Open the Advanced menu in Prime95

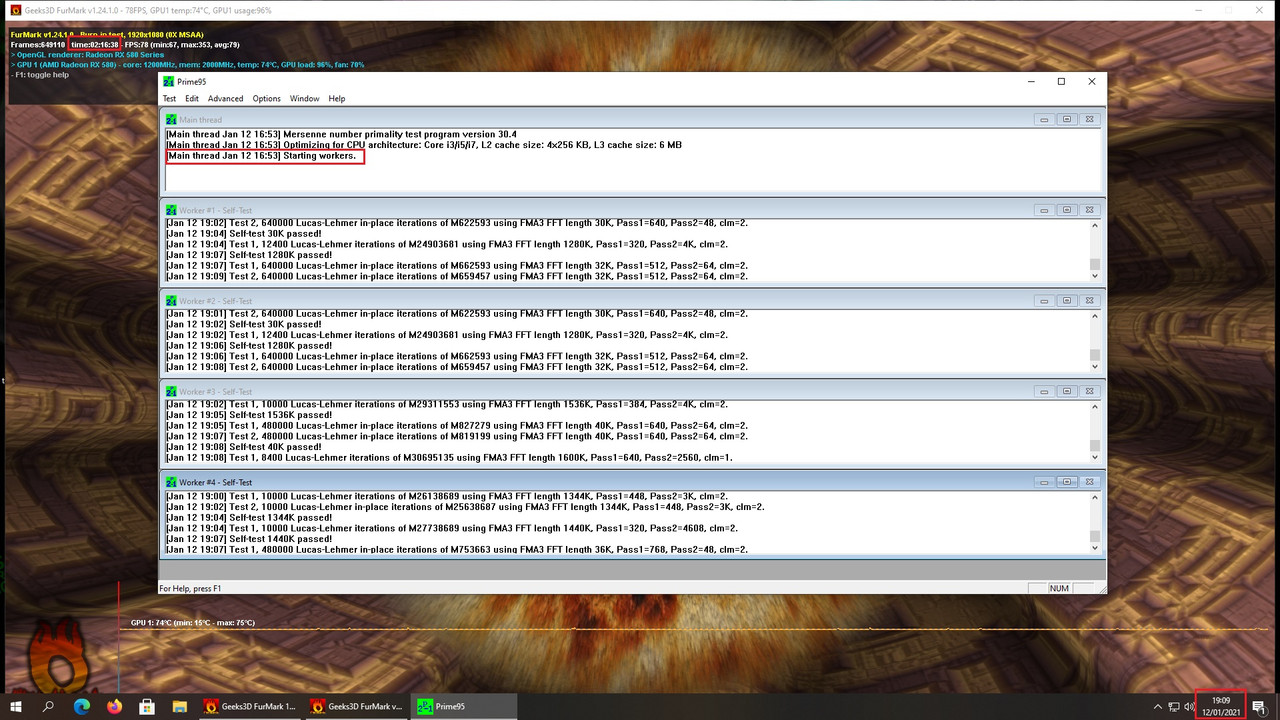pos(226,99)
